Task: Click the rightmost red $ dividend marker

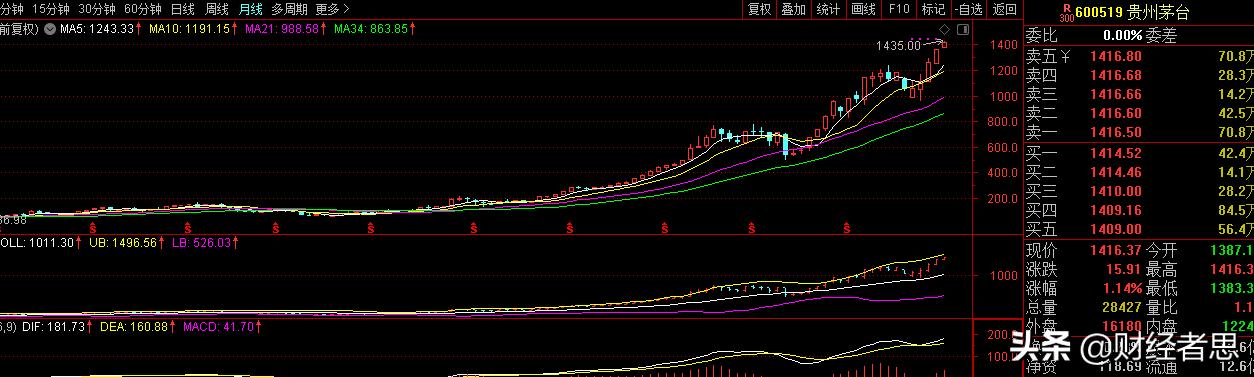Action: [846, 229]
